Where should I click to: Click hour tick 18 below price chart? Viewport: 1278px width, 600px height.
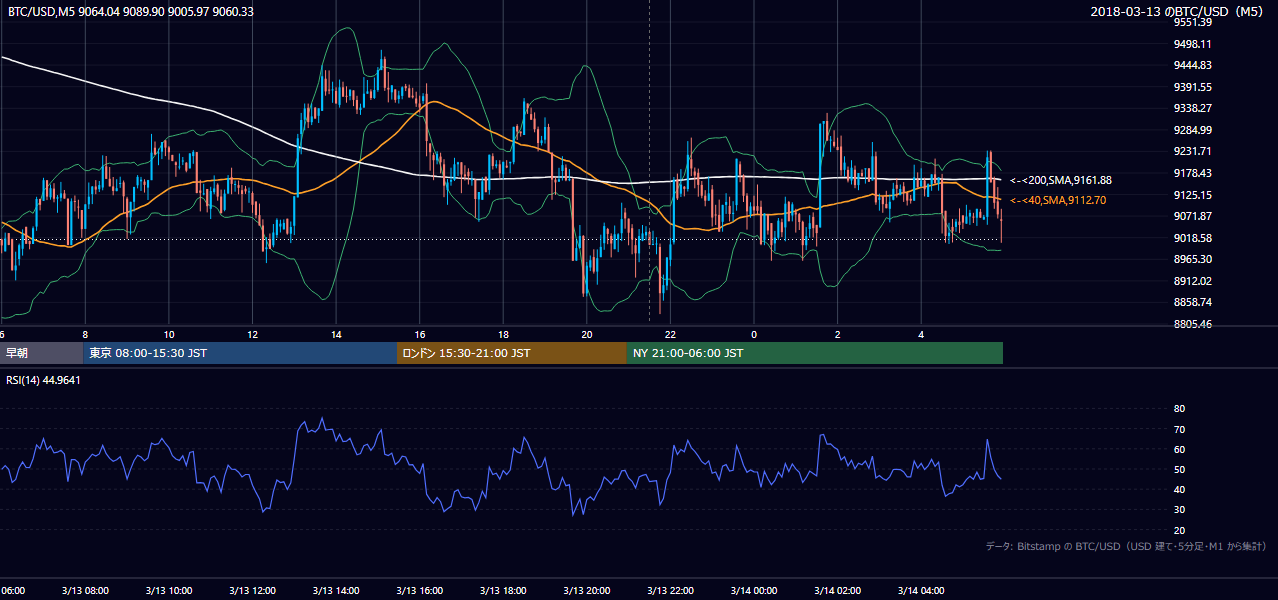coord(503,334)
